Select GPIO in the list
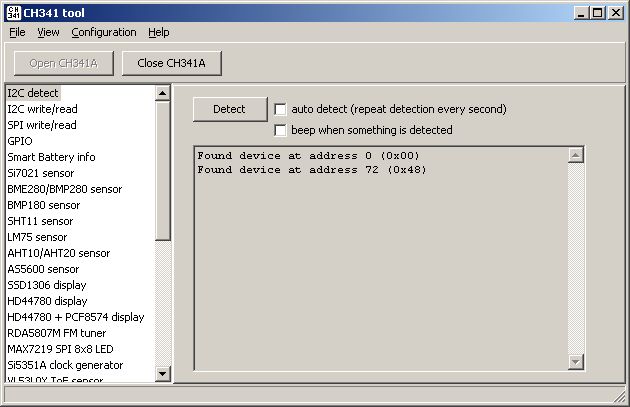The image size is (630, 407). [x=20, y=141]
